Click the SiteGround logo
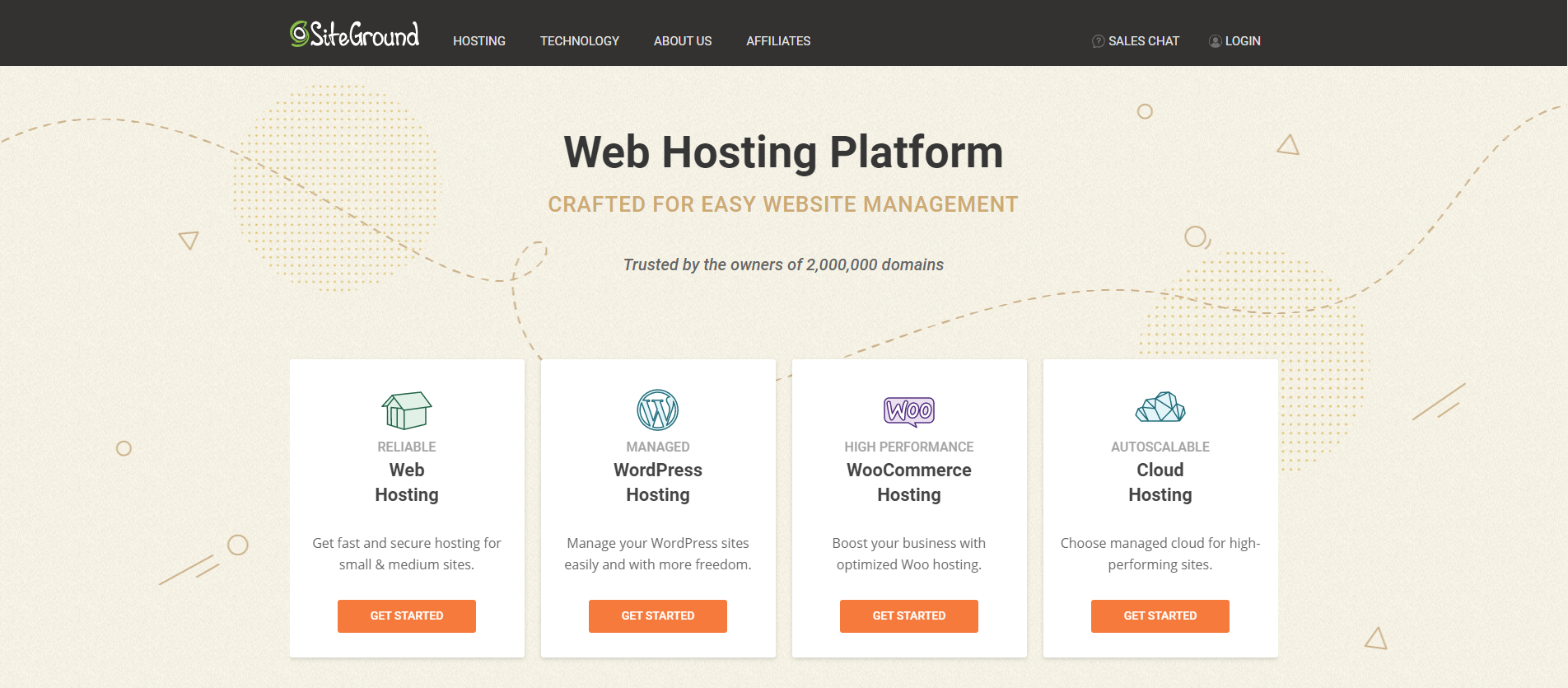 pos(354,35)
